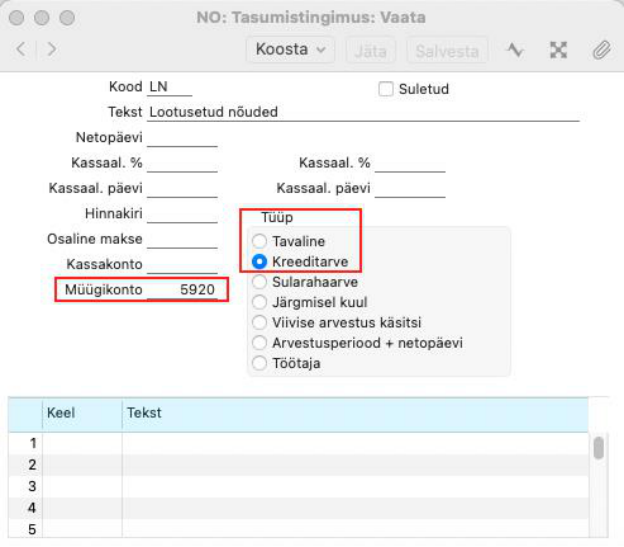
Task: Click the Hinnakiri input field
Action: [182, 214]
